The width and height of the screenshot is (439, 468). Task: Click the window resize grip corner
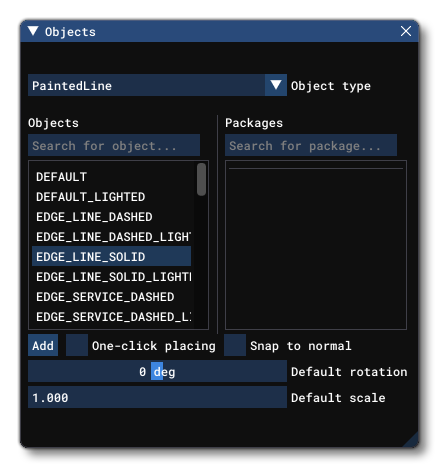point(412,440)
